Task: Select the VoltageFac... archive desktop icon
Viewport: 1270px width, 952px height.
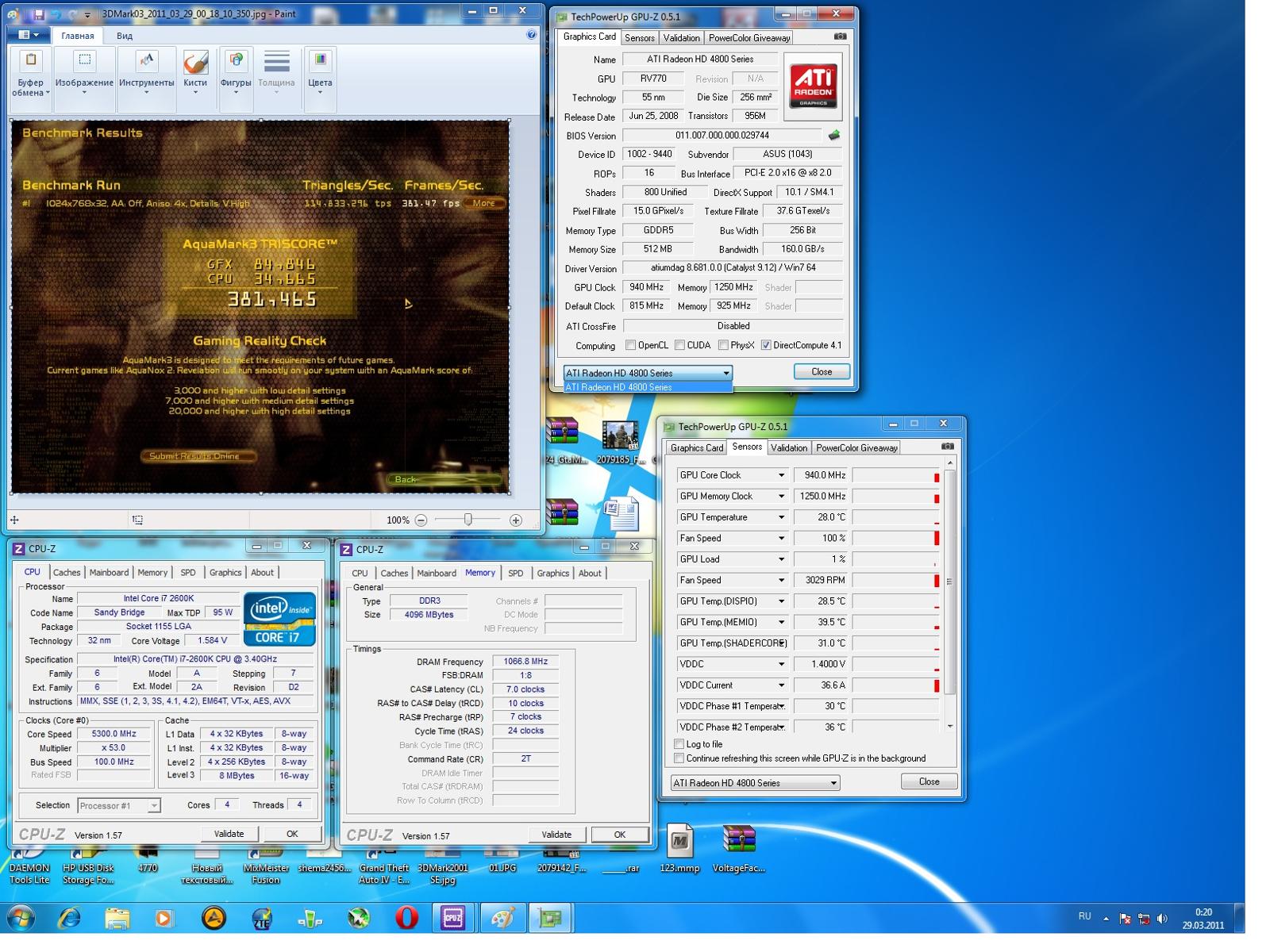Action: point(739,850)
